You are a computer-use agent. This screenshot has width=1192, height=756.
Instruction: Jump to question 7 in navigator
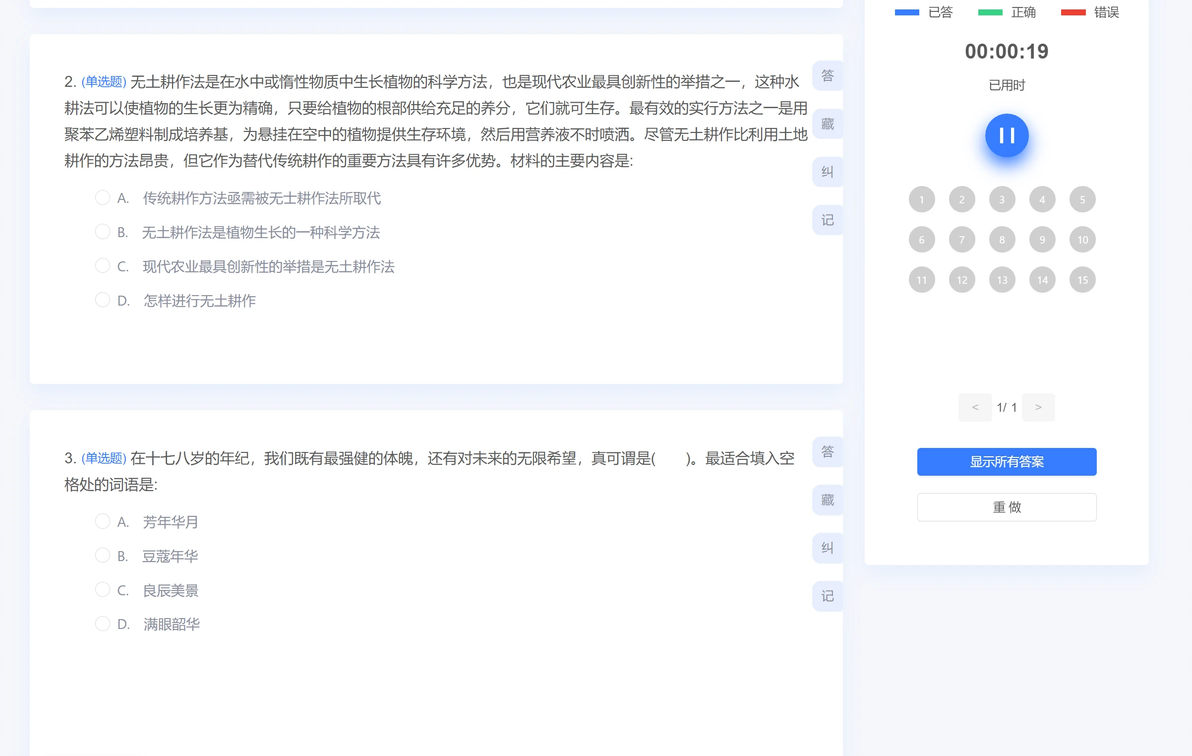[962, 240]
